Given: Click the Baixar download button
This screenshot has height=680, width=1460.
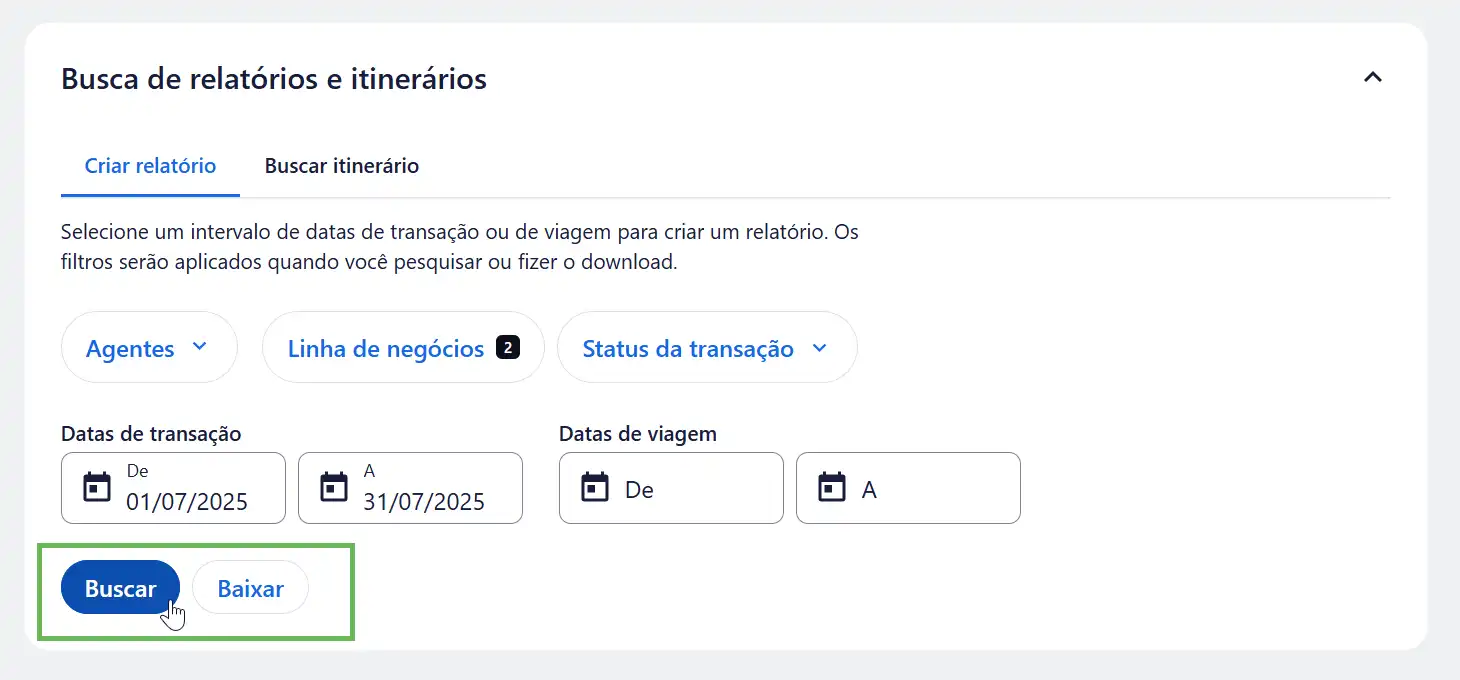Looking at the screenshot, I should [250, 589].
